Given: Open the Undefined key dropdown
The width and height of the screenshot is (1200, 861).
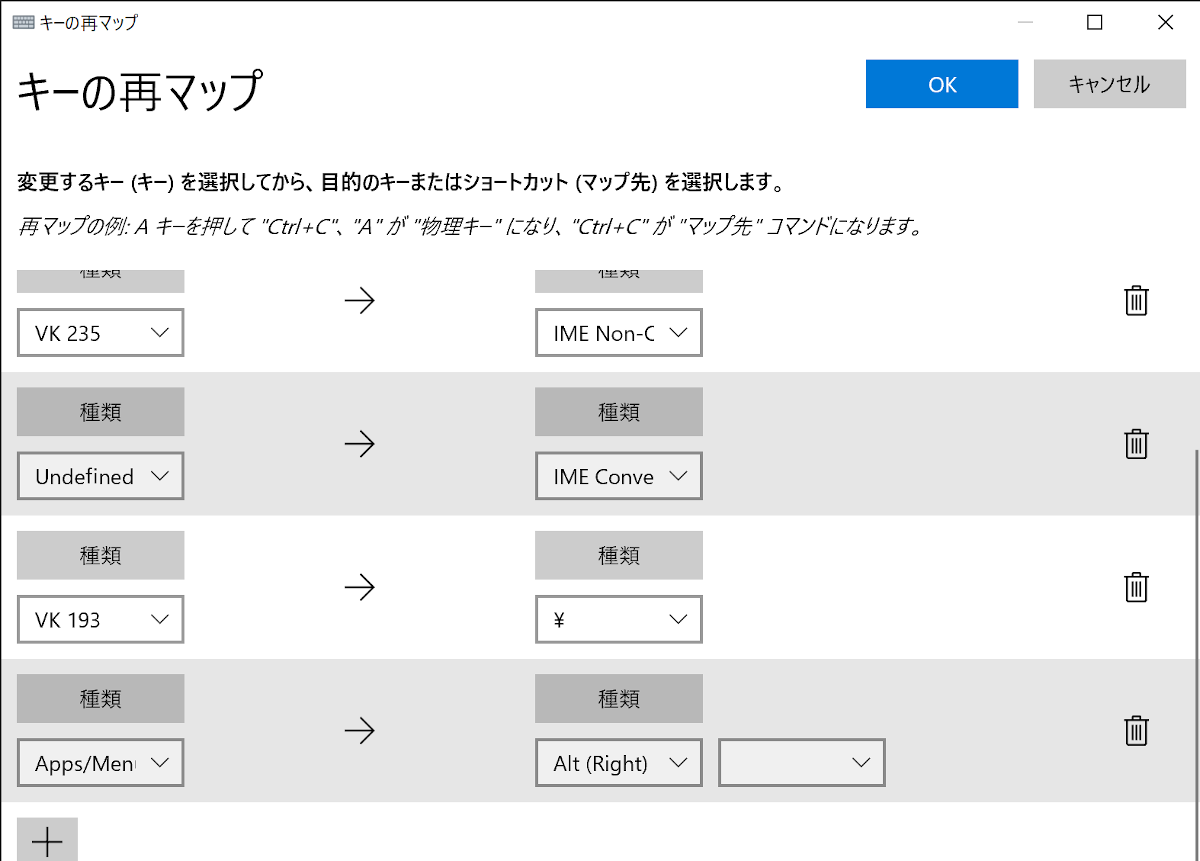Looking at the screenshot, I should 100,476.
